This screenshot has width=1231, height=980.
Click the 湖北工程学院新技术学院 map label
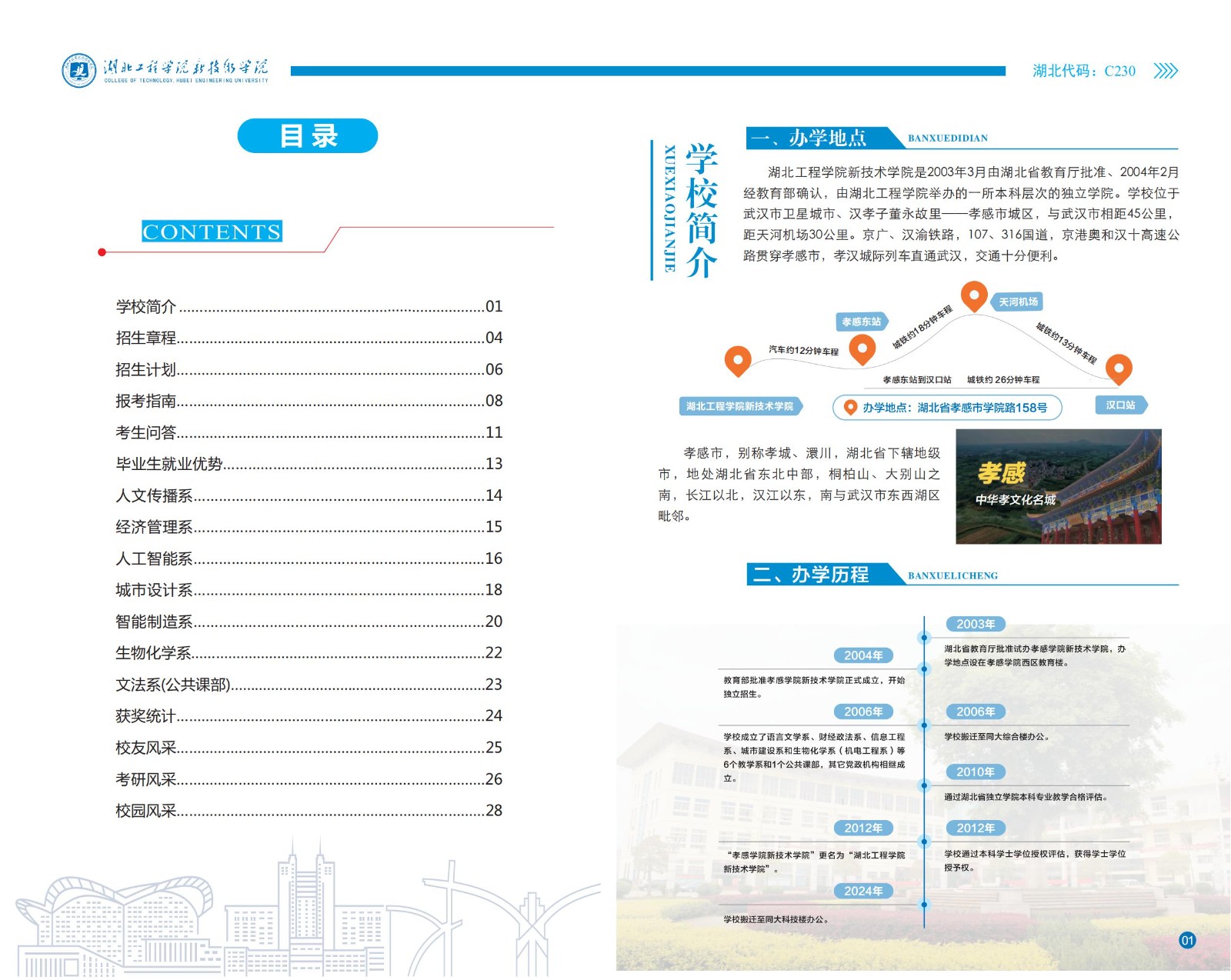coord(741,406)
